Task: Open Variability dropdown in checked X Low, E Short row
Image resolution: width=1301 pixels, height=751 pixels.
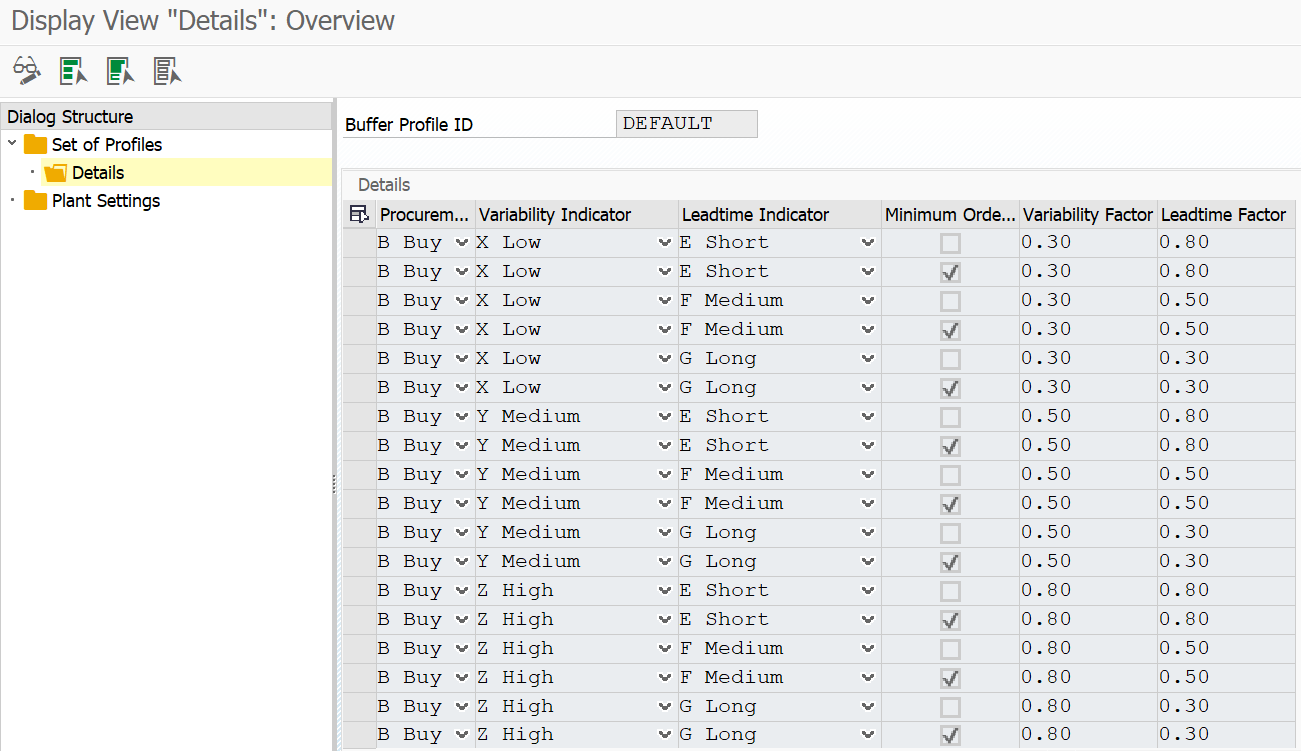Action: 665,272
